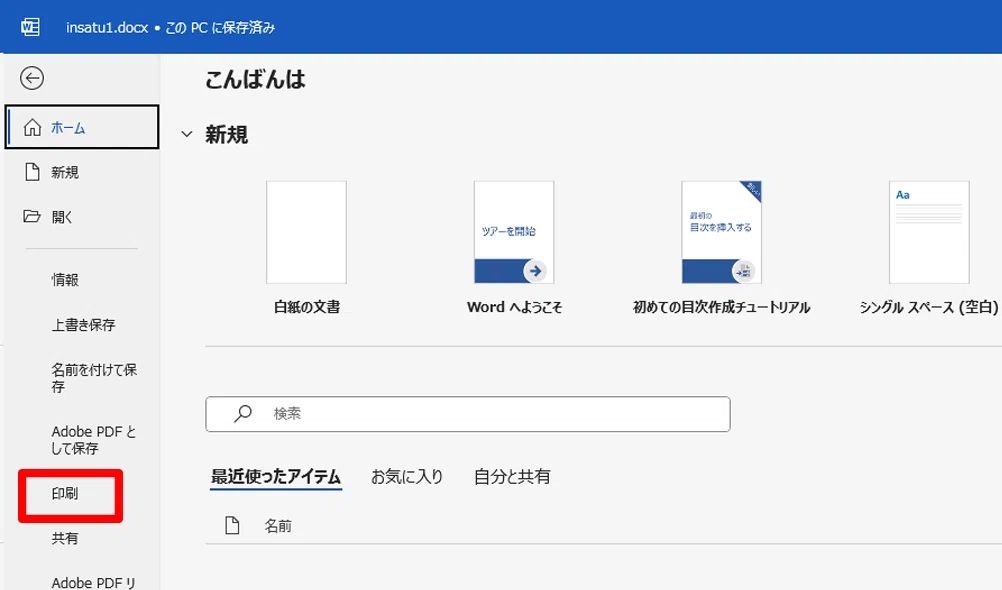Click the arrow circle on the tour thumbnail

pos(535,271)
